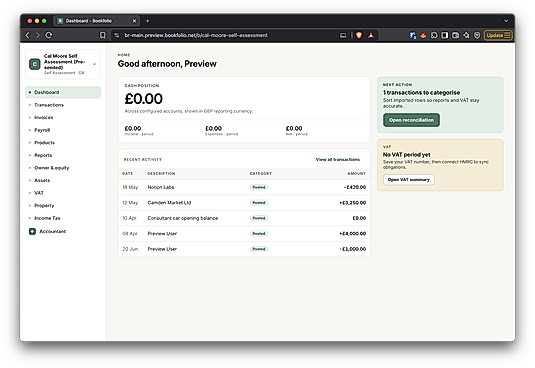The image size is (535, 368).
Task: Close the Dashboard - Bookfolio tab
Action: [134, 21]
